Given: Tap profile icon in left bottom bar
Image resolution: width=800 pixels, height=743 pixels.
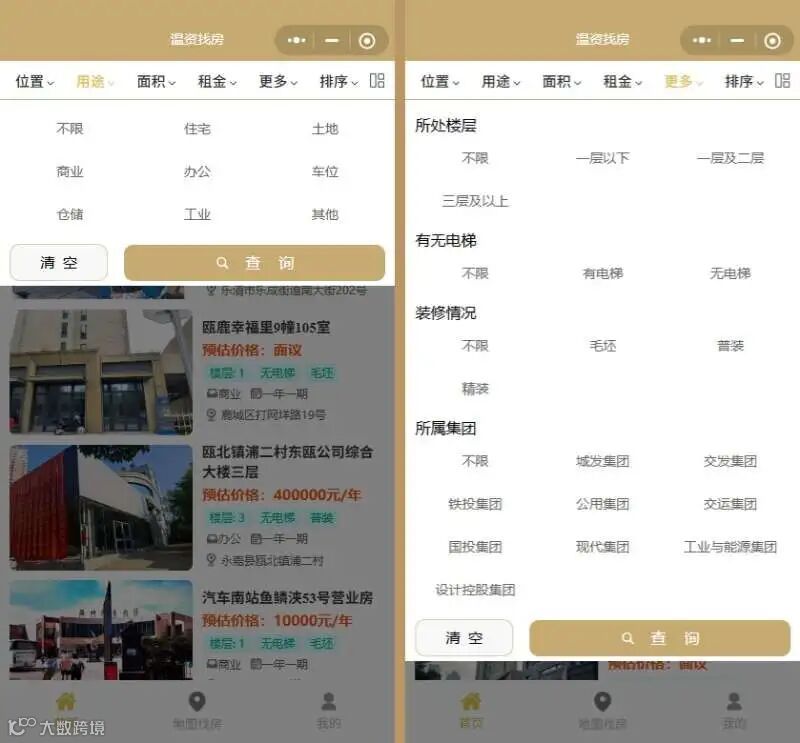Looking at the screenshot, I should point(329,702).
